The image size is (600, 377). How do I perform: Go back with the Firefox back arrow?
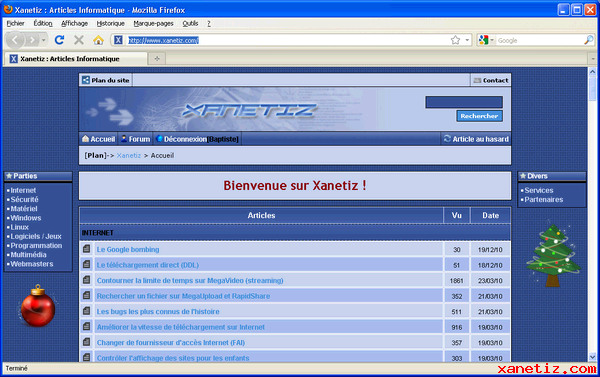(15, 40)
